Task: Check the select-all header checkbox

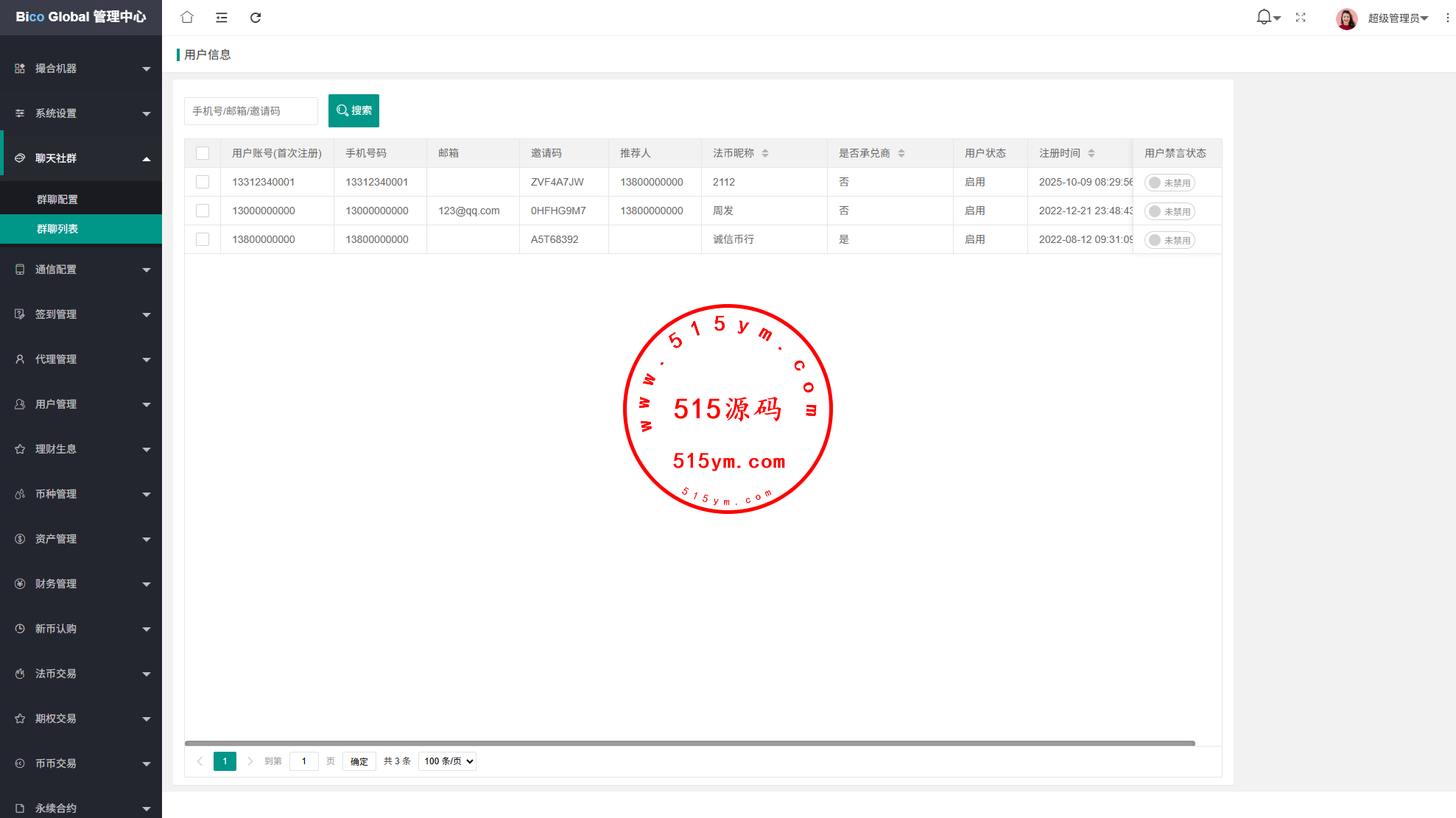Action: pos(203,153)
